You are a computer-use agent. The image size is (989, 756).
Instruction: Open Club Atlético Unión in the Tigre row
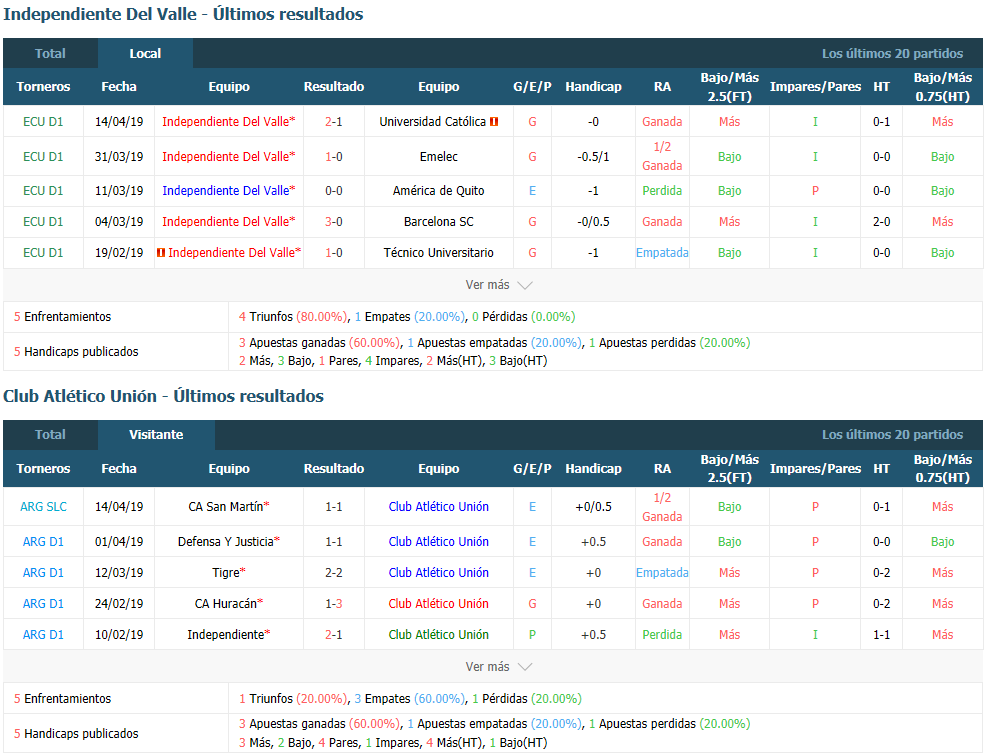(438, 573)
